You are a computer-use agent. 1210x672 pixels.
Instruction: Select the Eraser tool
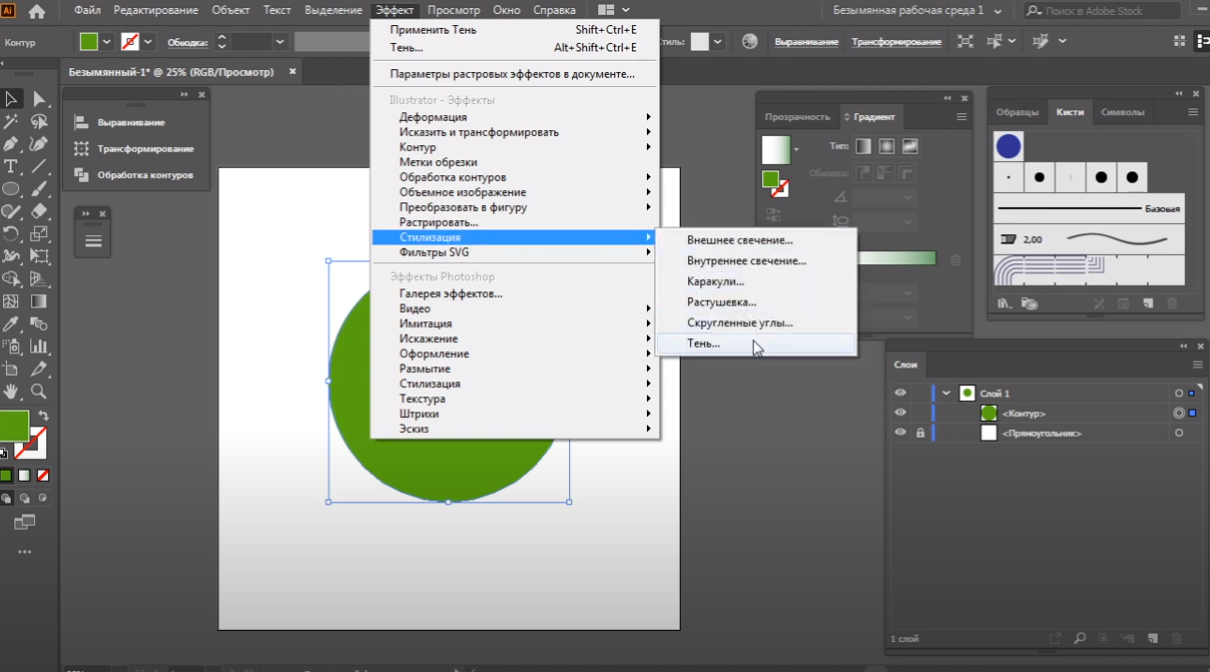(39, 211)
